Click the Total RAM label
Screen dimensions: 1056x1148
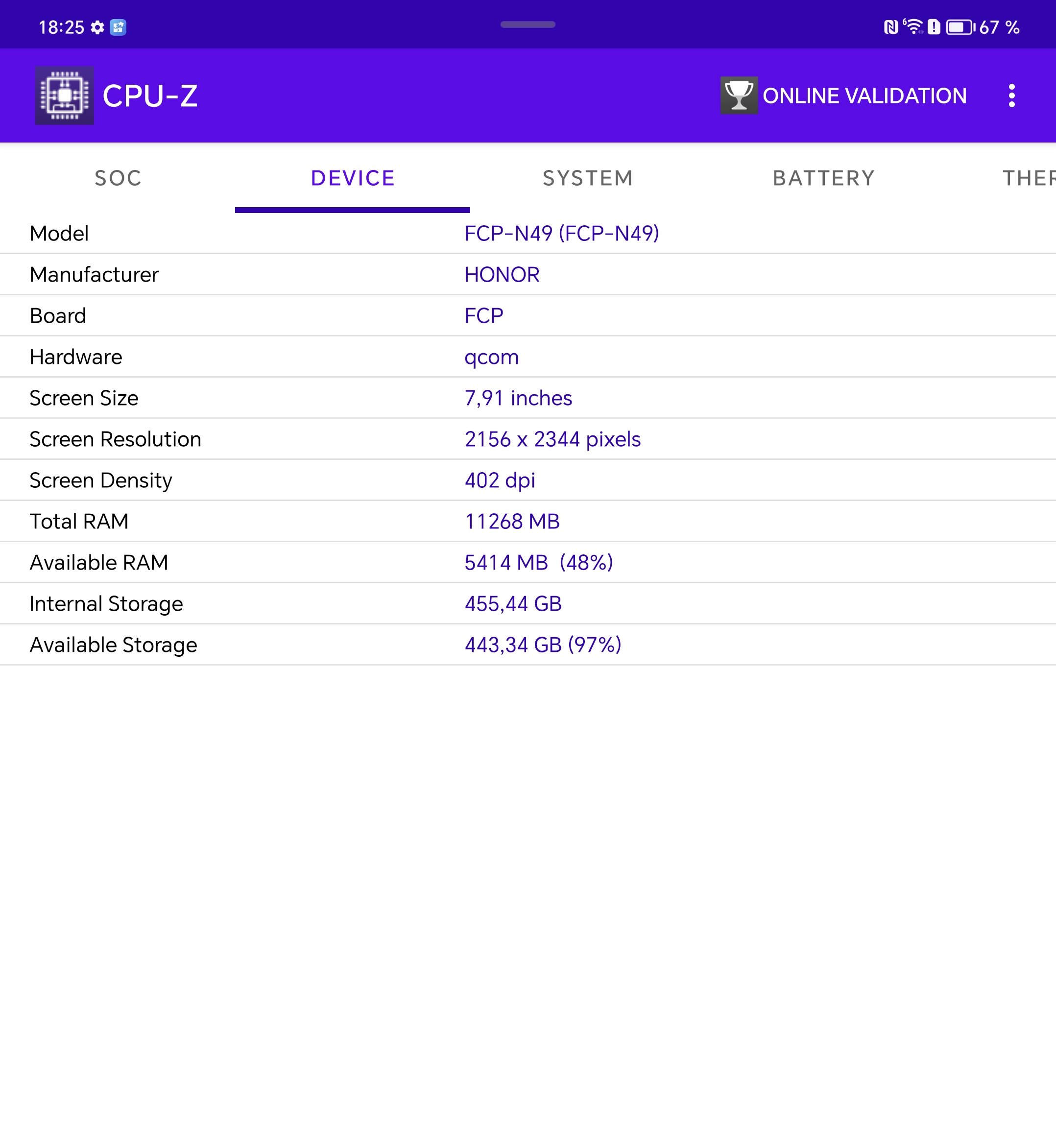79,521
